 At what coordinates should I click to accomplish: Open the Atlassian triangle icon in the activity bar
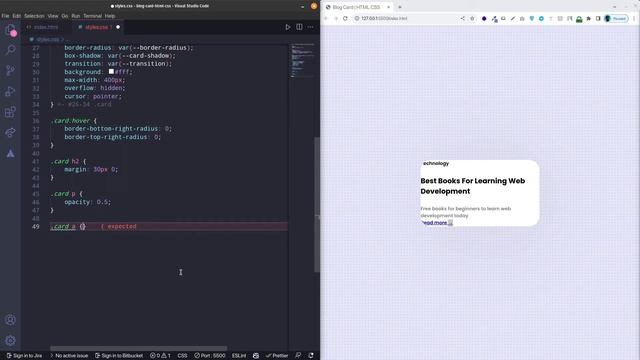click(x=11, y=153)
